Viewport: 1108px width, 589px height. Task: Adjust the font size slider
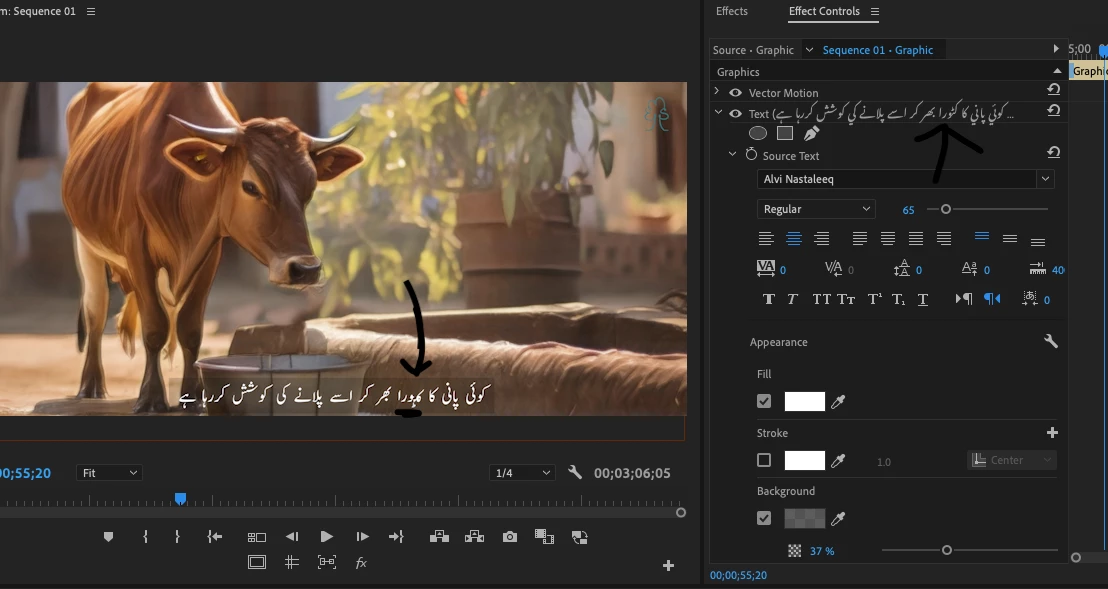click(945, 209)
